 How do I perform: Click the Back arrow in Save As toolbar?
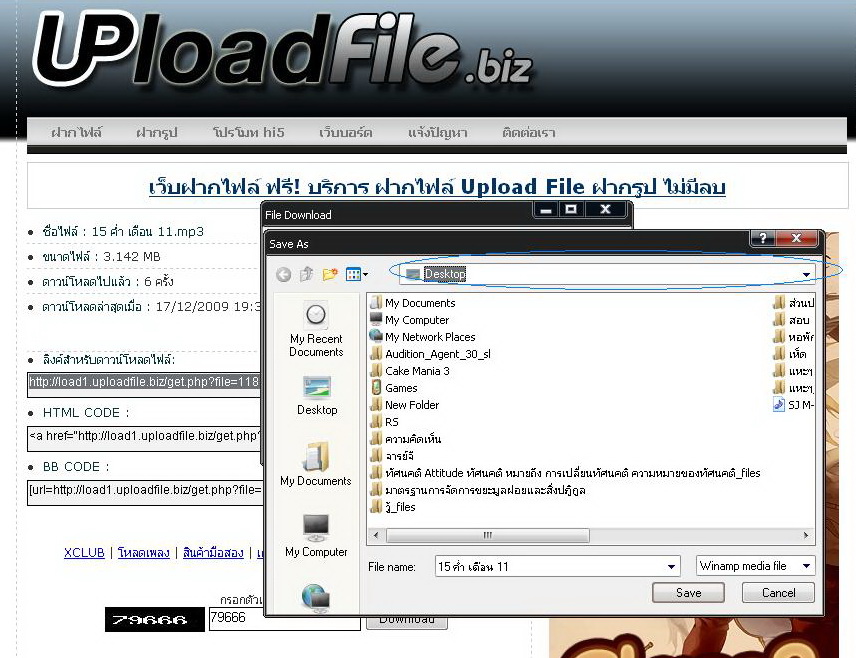283,274
